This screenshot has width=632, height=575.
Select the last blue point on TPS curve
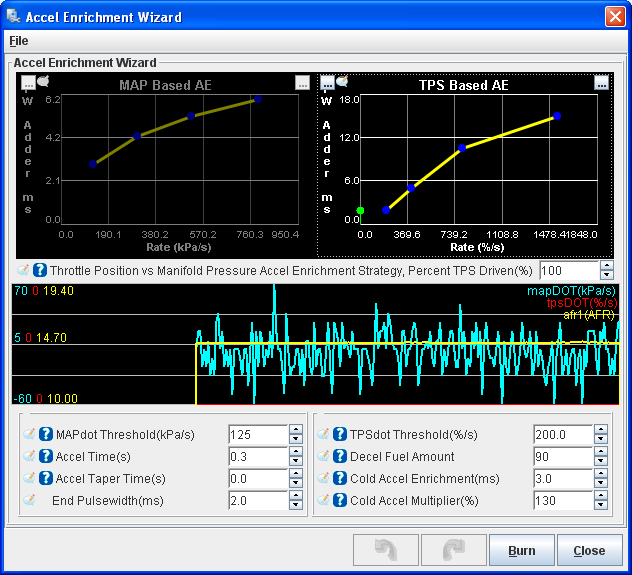tap(557, 116)
